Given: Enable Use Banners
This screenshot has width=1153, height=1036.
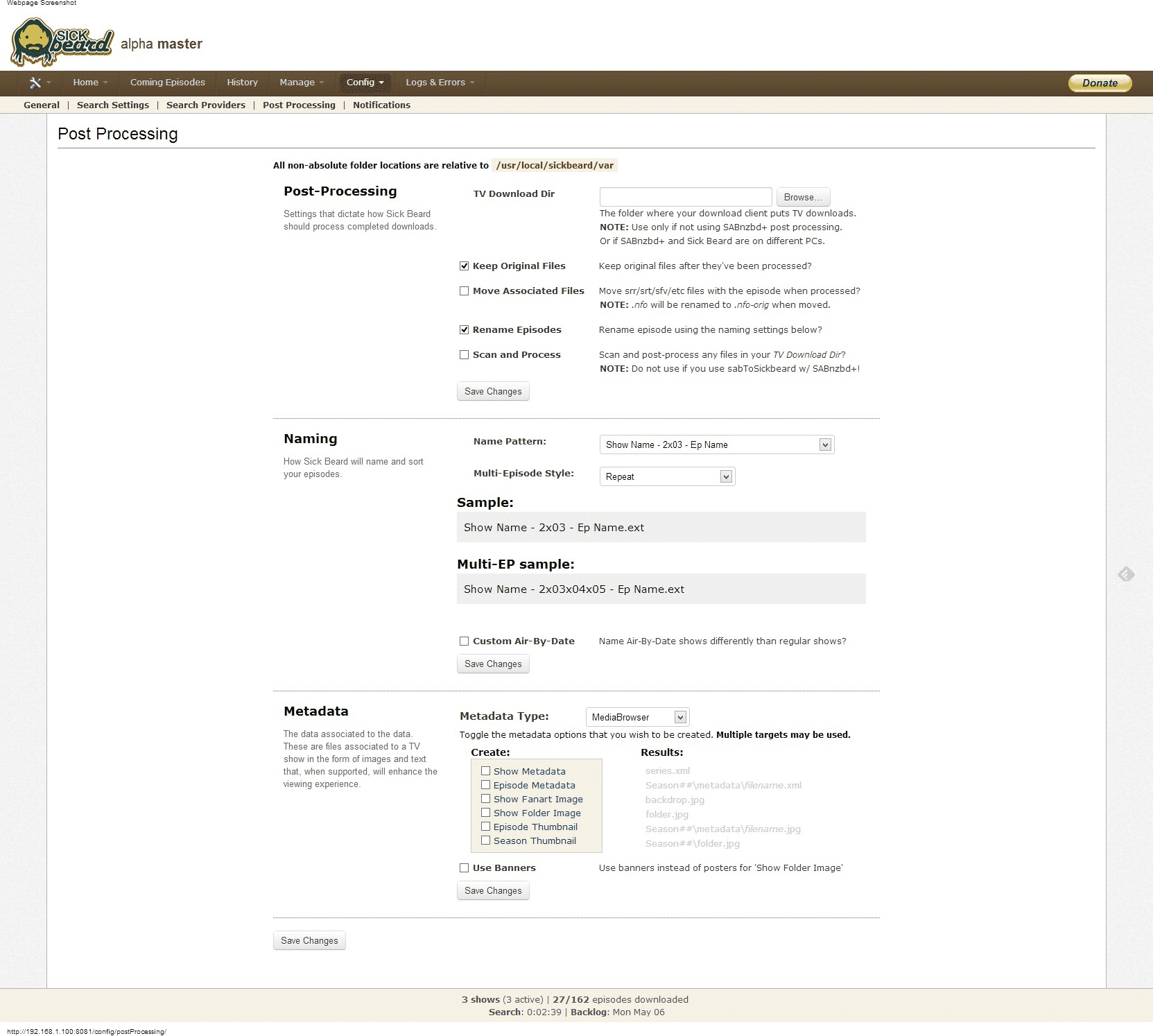Looking at the screenshot, I should [x=465, y=868].
